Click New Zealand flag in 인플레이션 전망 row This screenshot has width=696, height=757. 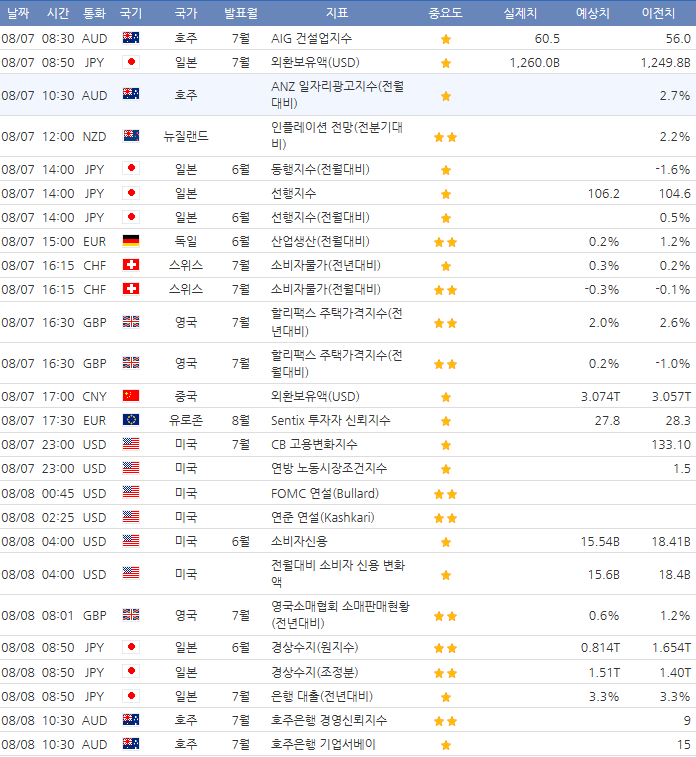point(131,136)
